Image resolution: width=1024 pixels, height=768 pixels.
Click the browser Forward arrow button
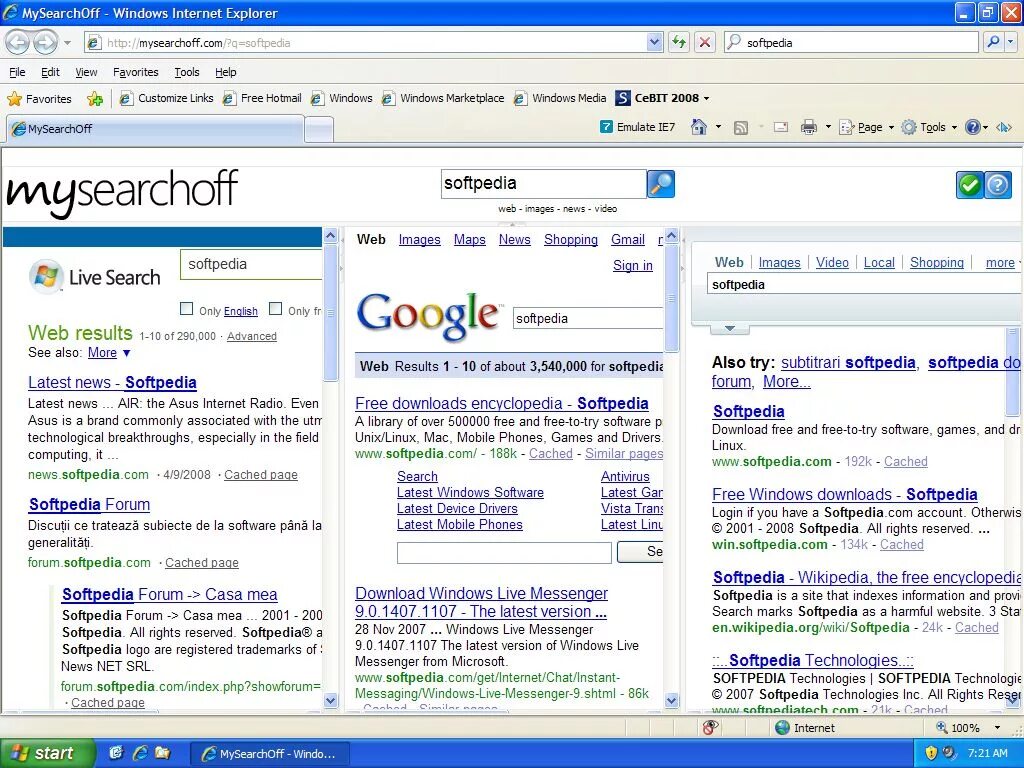point(44,43)
